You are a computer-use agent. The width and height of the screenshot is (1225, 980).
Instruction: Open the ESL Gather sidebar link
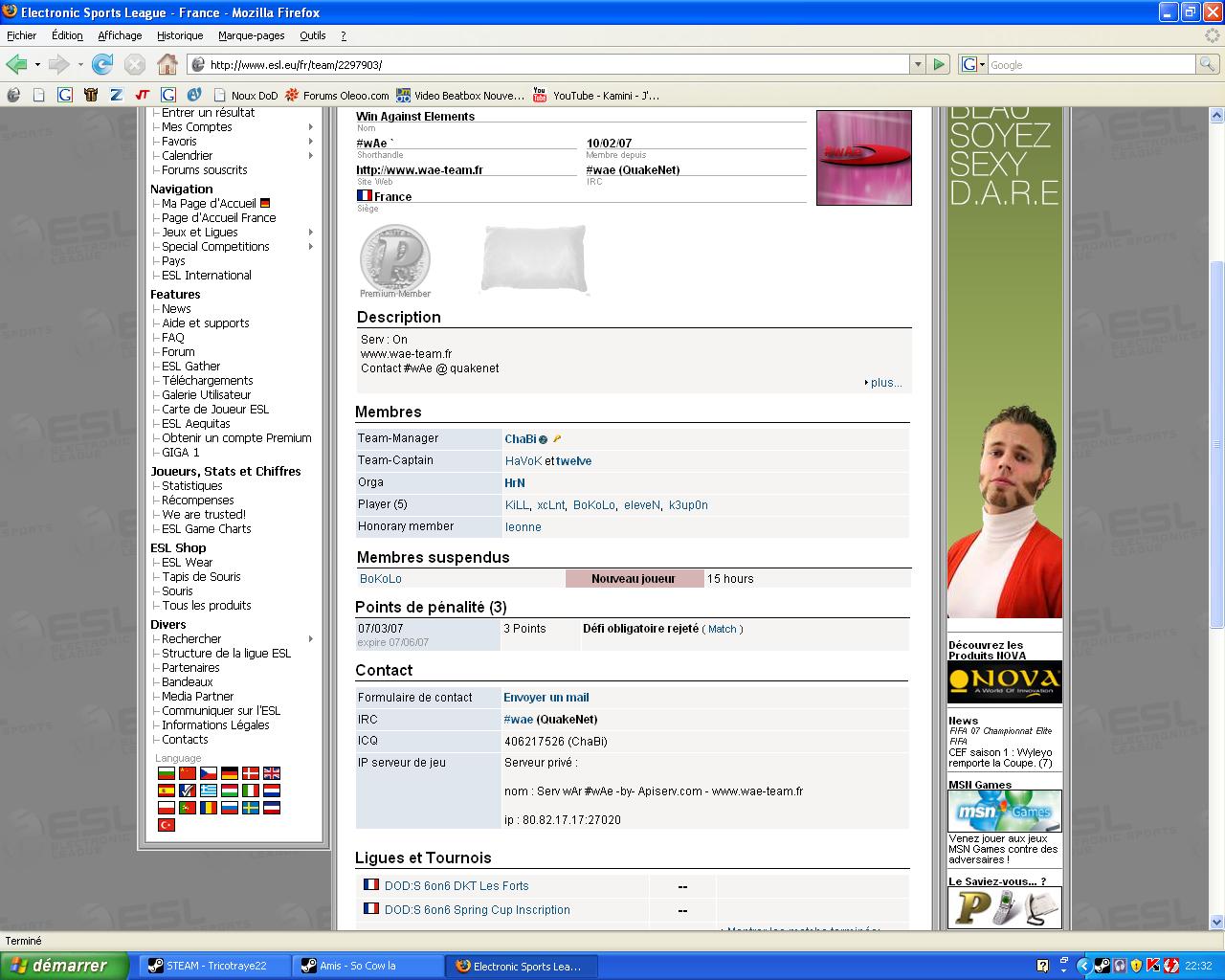pos(190,366)
